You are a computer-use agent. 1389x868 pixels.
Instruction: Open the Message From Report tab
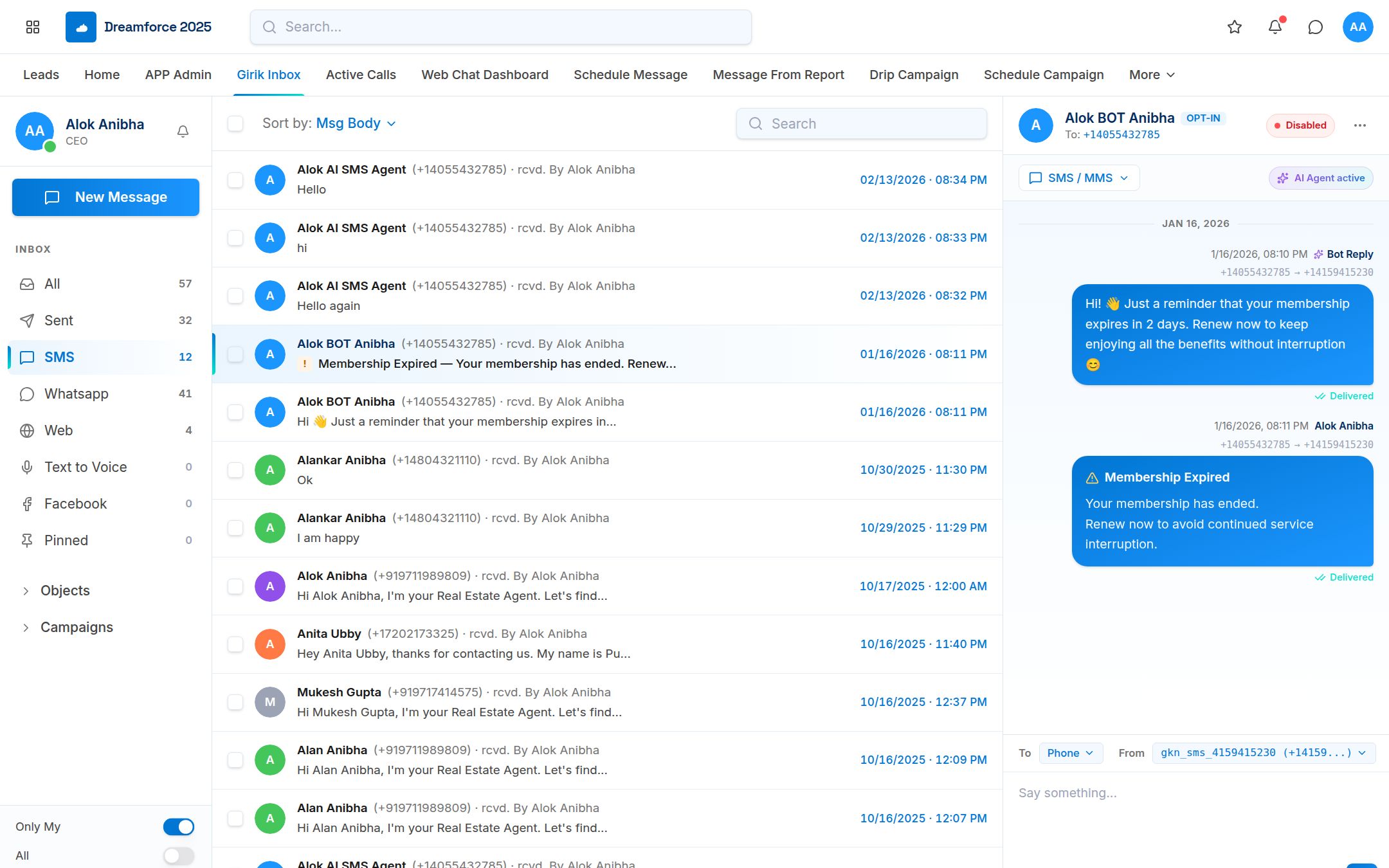pyautogui.click(x=778, y=75)
